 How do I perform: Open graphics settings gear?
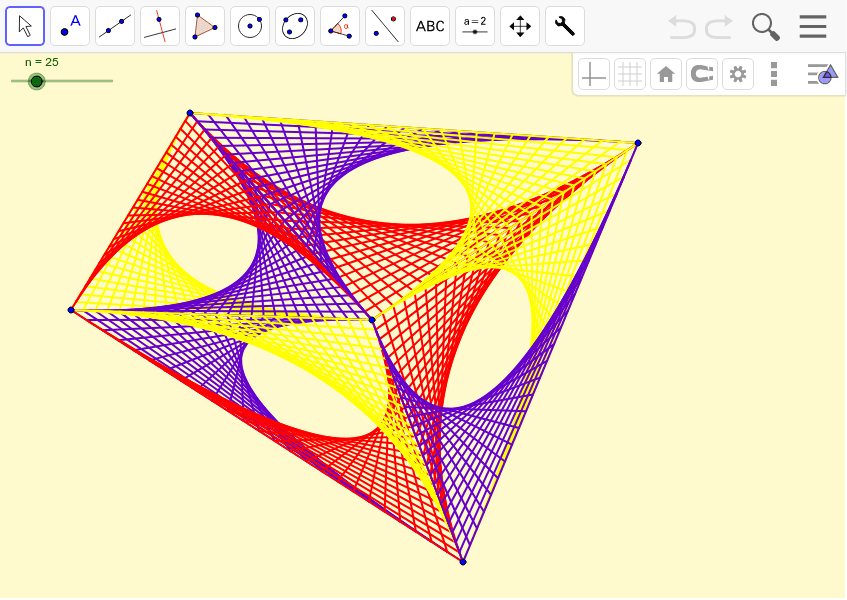click(738, 74)
